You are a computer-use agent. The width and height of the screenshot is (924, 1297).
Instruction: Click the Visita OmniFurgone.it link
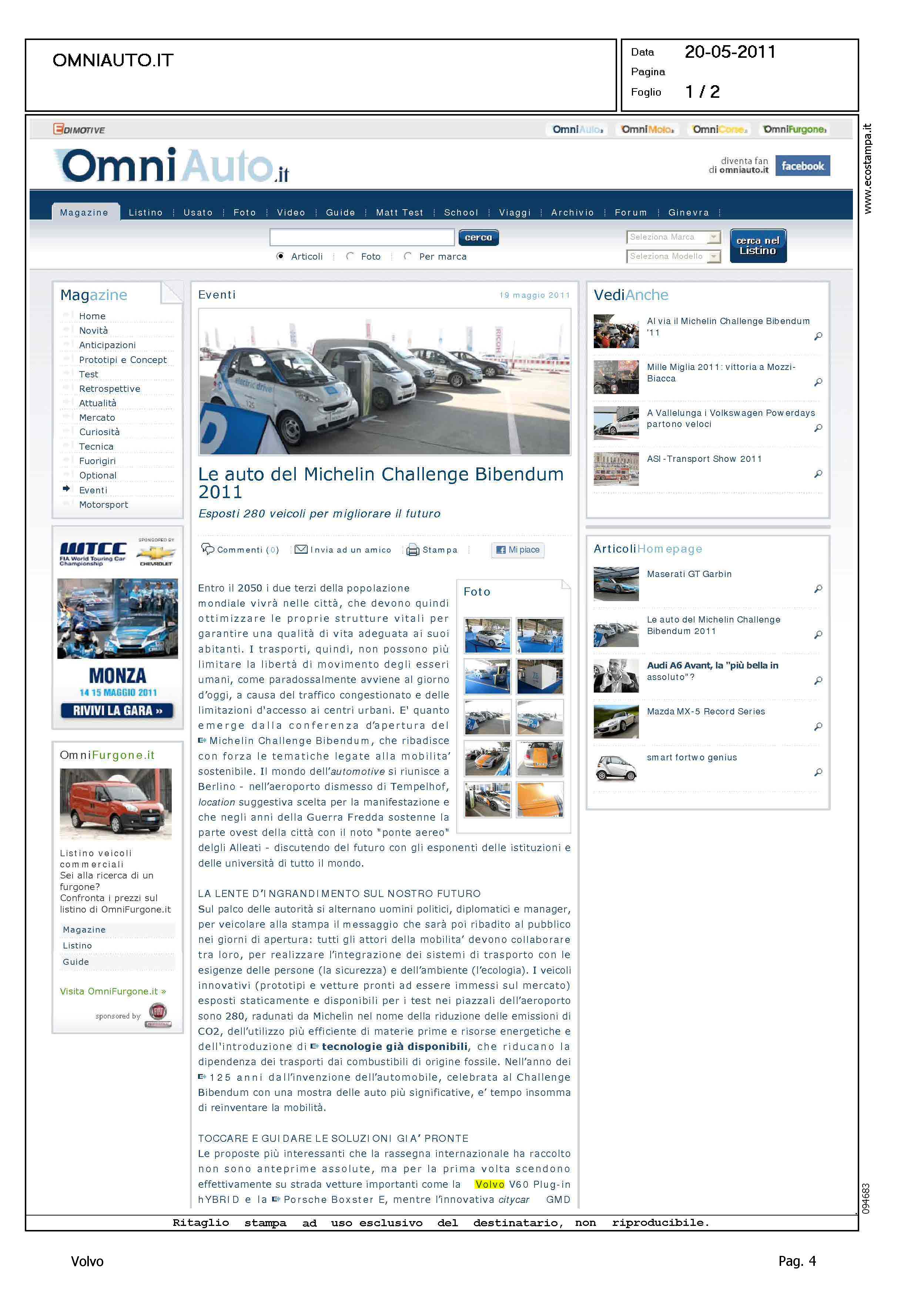click(113, 991)
